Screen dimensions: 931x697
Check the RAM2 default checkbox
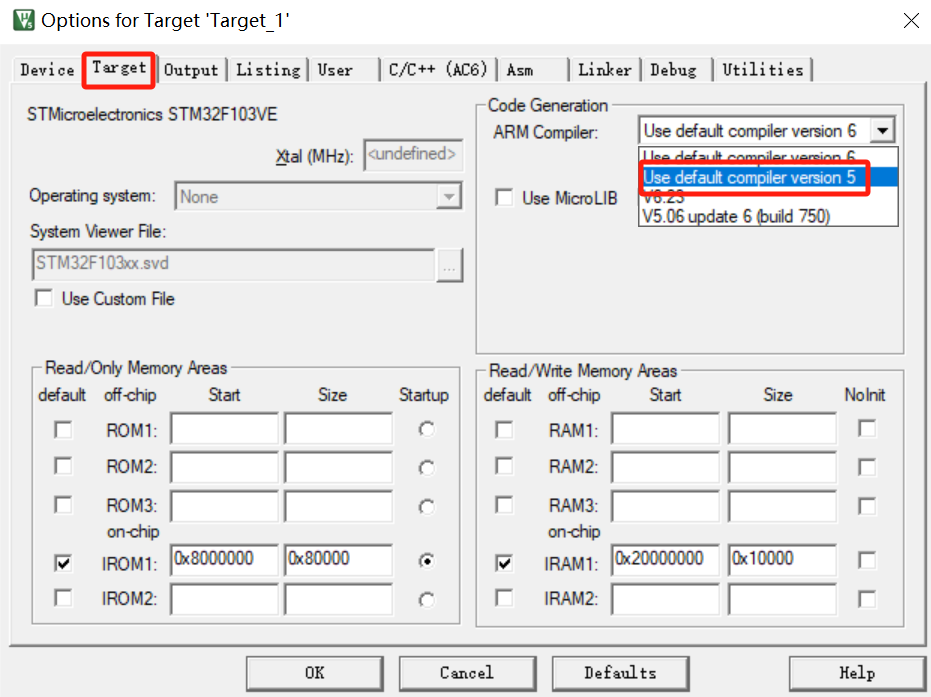(x=504, y=466)
